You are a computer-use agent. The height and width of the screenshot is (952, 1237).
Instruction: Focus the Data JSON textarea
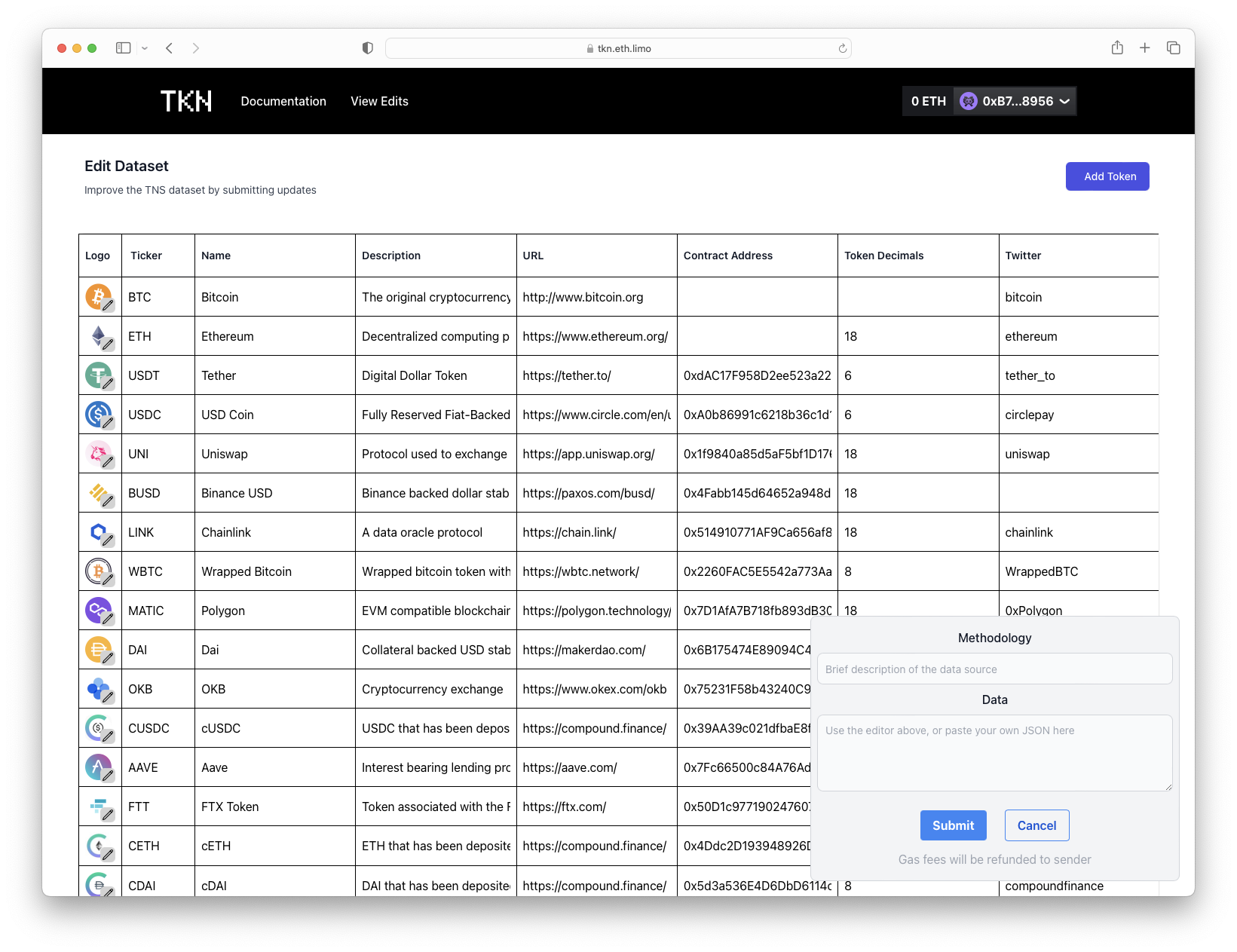coord(995,753)
